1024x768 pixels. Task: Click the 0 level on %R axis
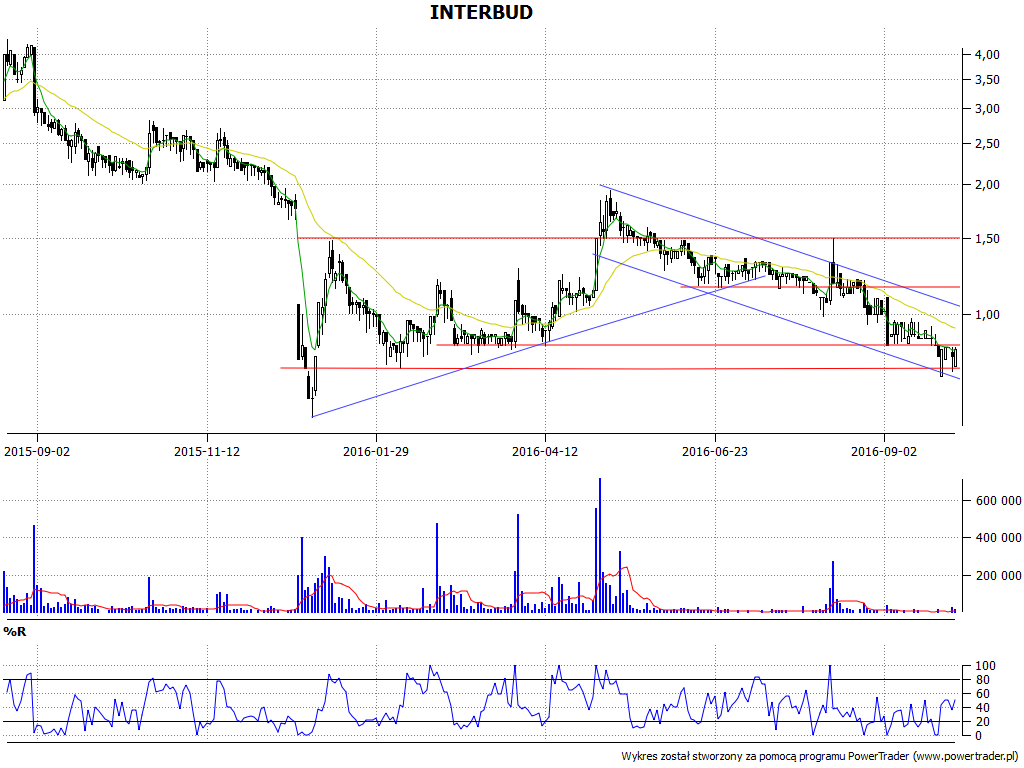pyautogui.click(x=978, y=735)
